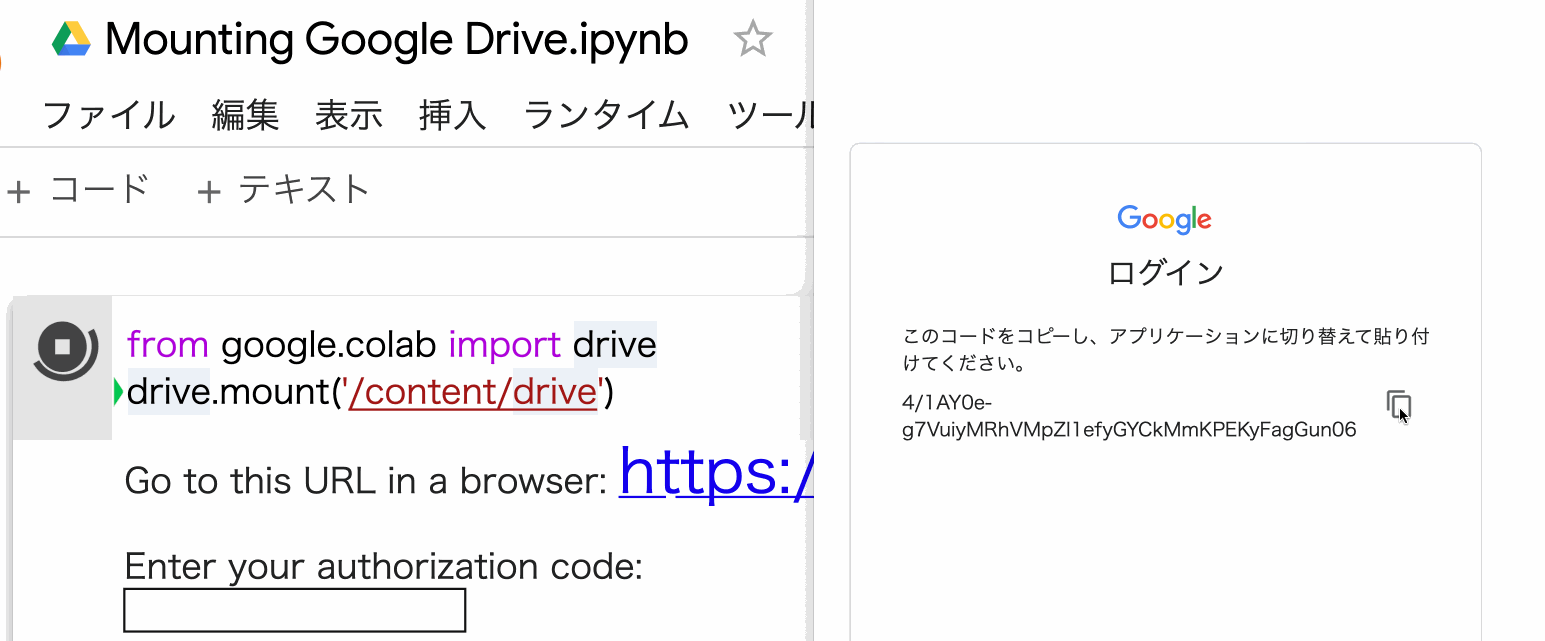Open the ランタイム menu

tap(606, 116)
